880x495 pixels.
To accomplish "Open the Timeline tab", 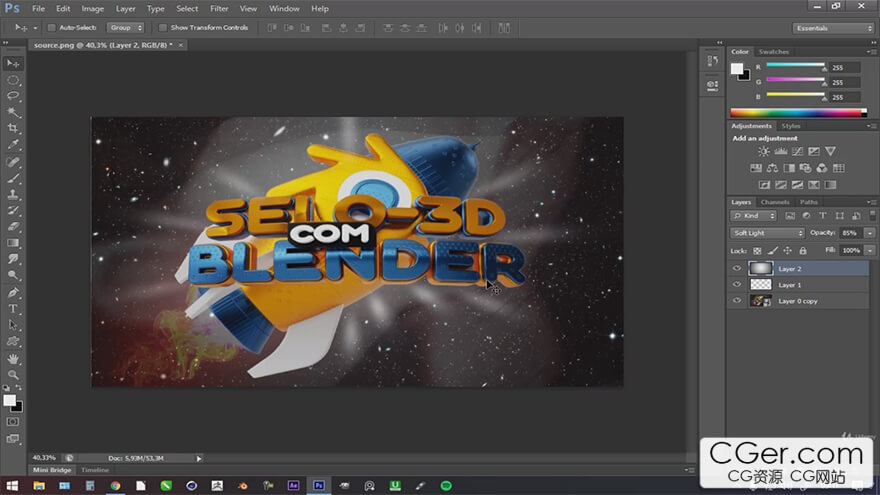I will pyautogui.click(x=95, y=470).
